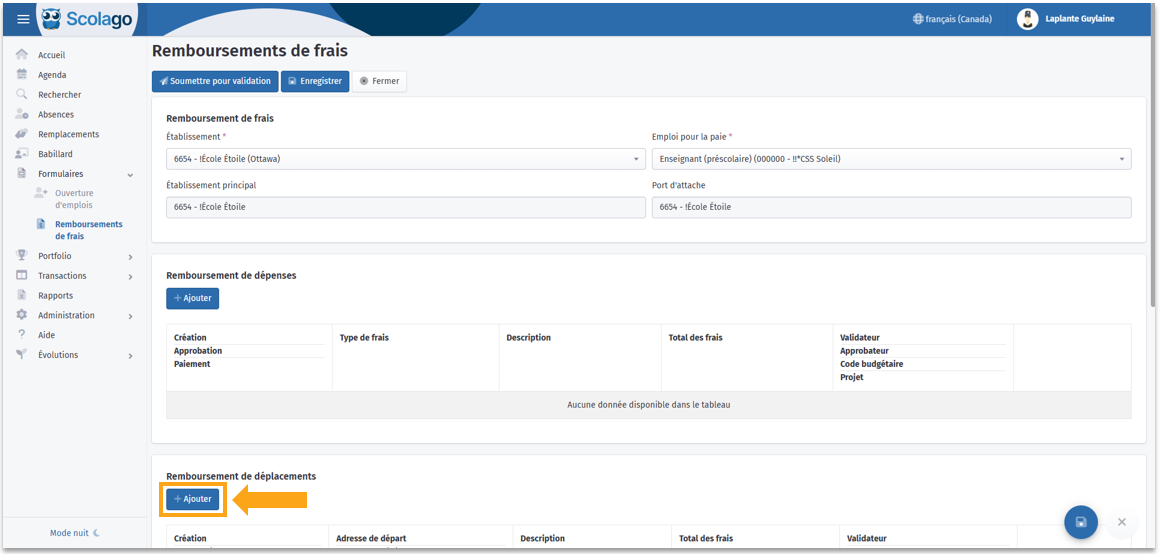The width and height of the screenshot is (1160, 554).
Task: Open Rapports menu item
Action: [55, 295]
